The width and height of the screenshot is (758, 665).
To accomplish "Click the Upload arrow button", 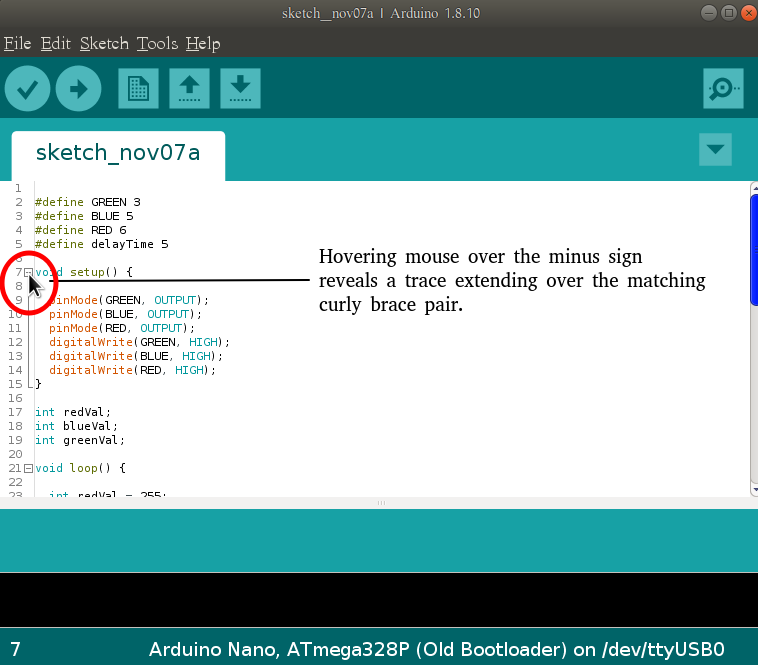I will point(79,89).
